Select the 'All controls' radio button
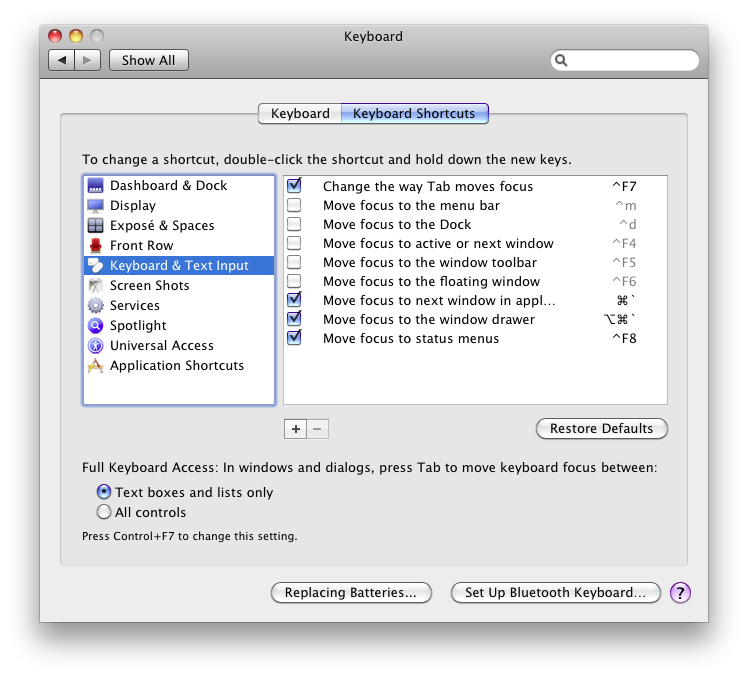The width and height of the screenshot is (748, 677). point(104,512)
